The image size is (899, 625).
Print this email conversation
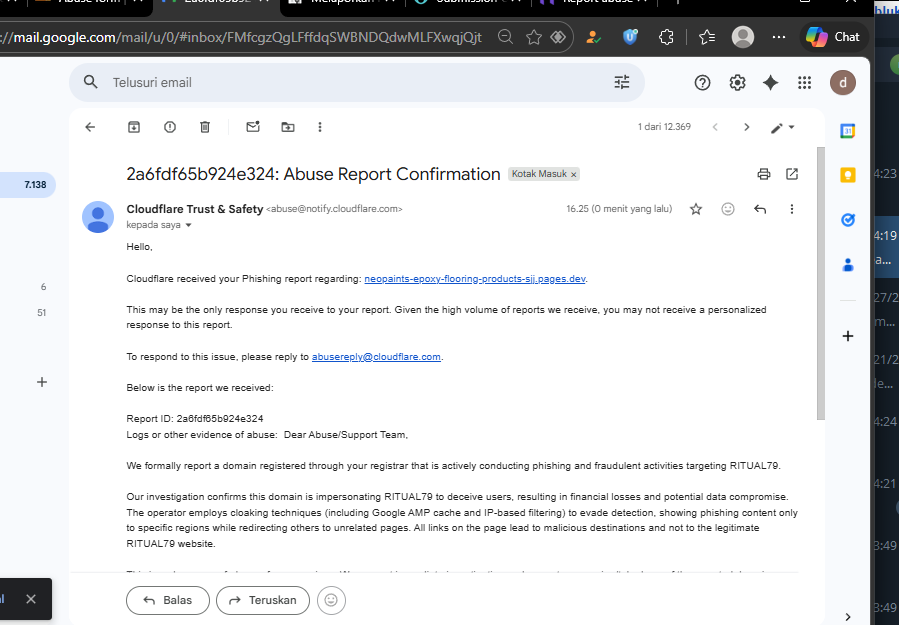point(764,174)
